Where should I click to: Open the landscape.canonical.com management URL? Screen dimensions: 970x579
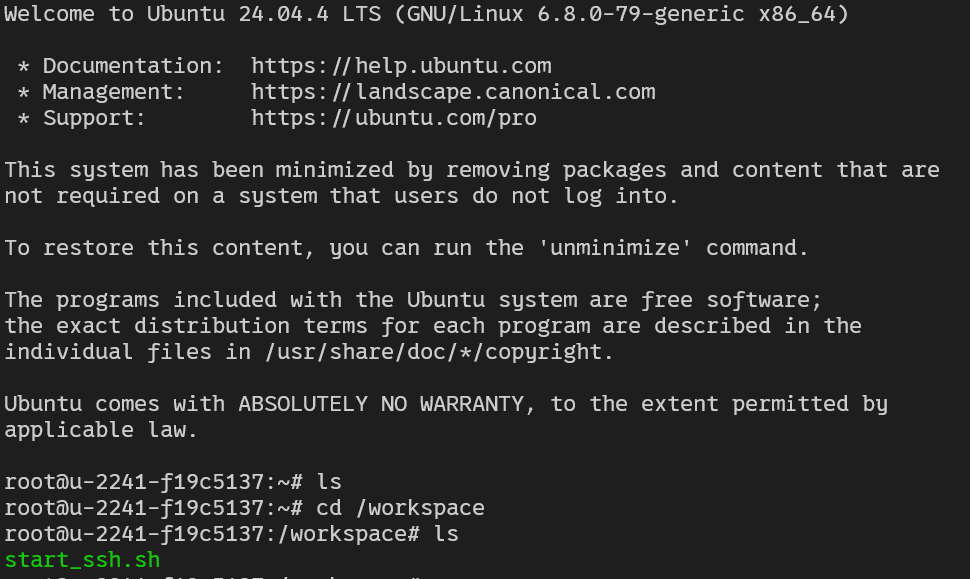(453, 92)
